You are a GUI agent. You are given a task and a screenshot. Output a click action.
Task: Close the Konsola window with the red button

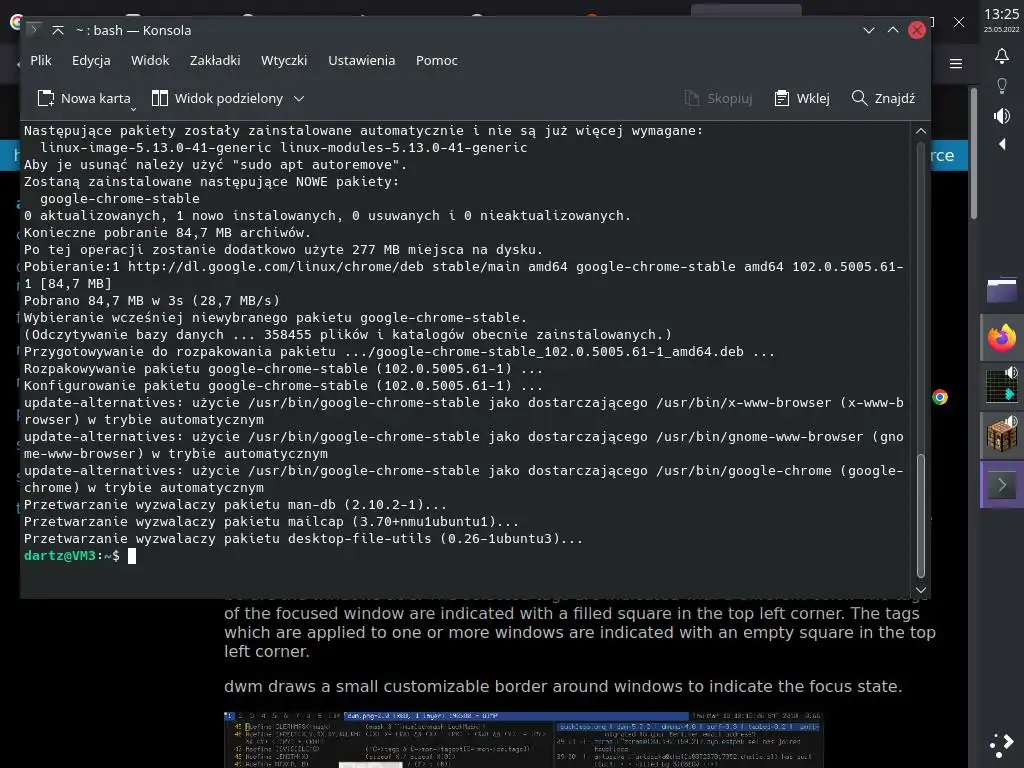[917, 30]
